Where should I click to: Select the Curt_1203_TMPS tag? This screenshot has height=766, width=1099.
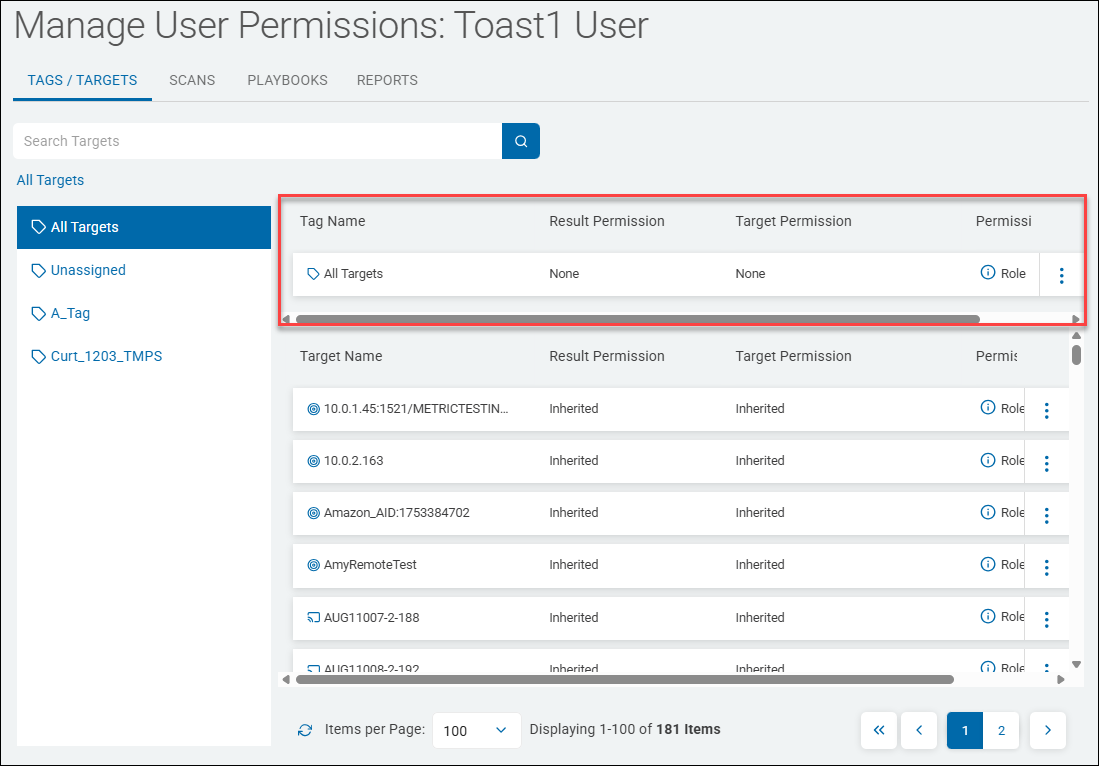pos(105,356)
